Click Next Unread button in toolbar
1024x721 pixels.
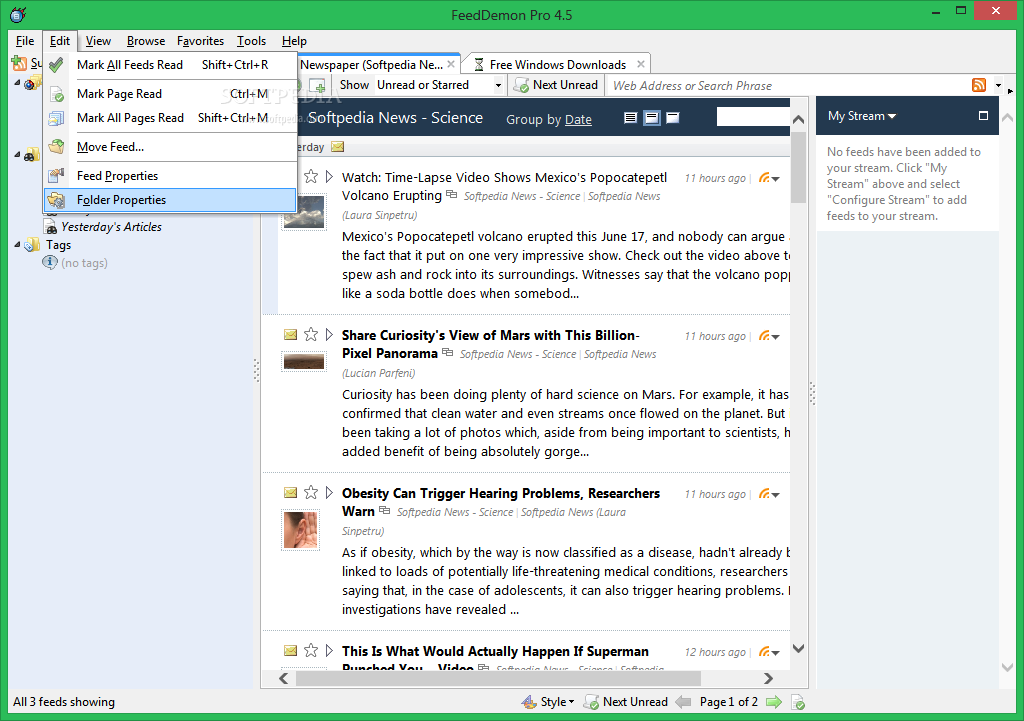coord(556,85)
